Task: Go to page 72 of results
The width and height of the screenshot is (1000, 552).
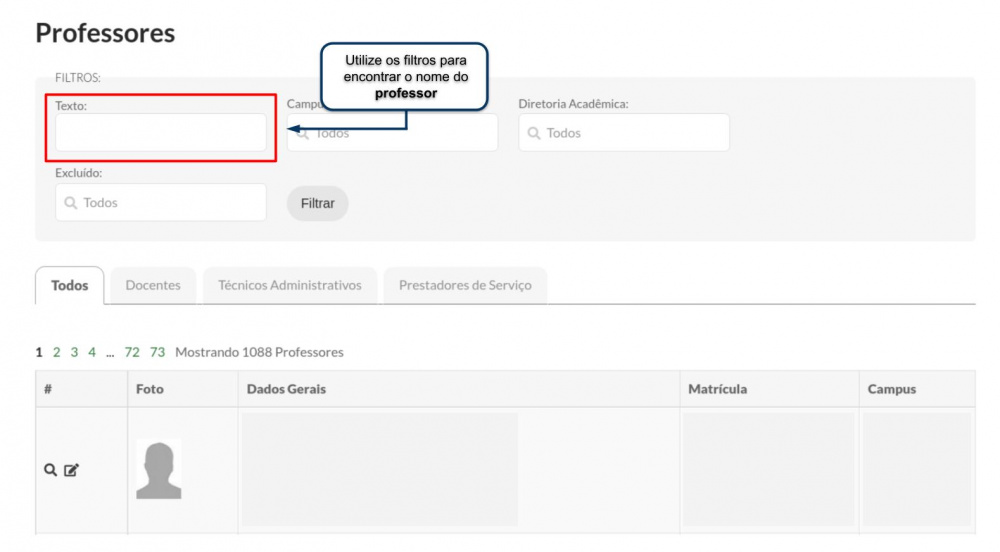Action: [x=132, y=352]
